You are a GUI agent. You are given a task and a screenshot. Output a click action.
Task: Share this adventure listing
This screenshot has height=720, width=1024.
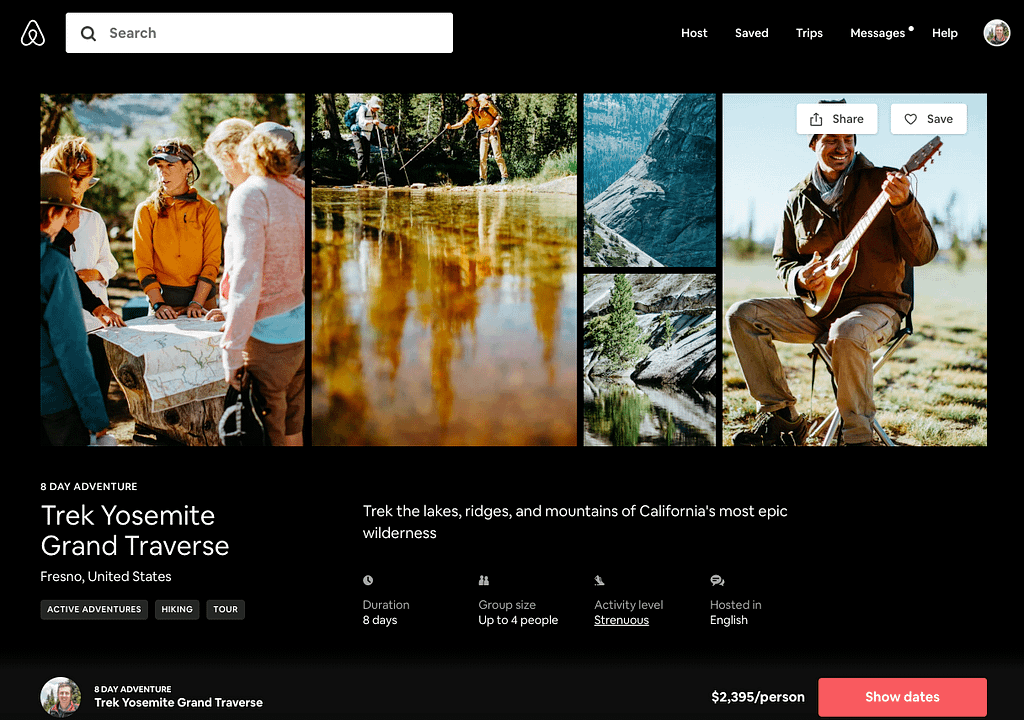(837, 119)
